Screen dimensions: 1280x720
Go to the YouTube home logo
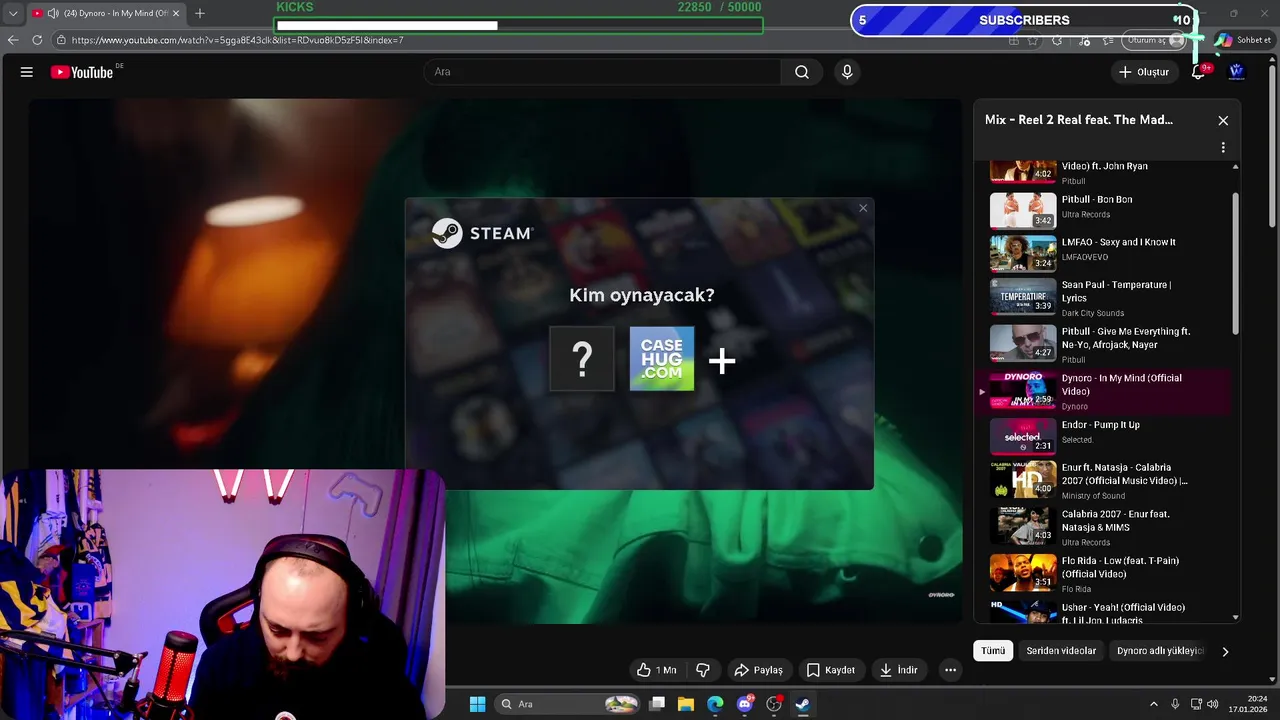click(82, 72)
